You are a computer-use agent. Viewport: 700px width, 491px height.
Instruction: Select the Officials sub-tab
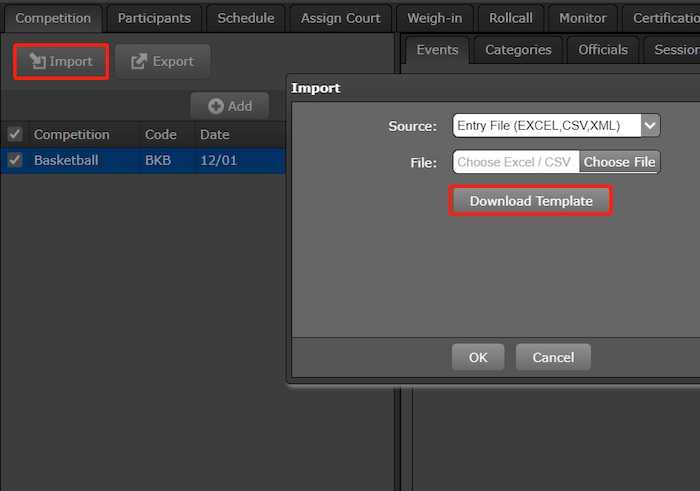tap(603, 49)
